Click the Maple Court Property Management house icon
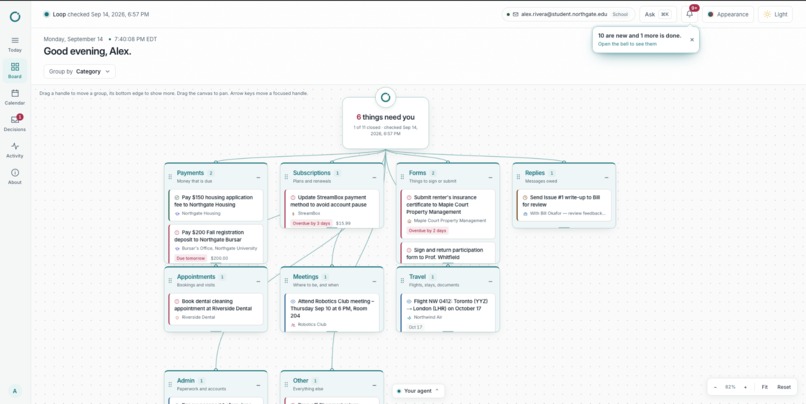 pyautogui.click(x=409, y=221)
